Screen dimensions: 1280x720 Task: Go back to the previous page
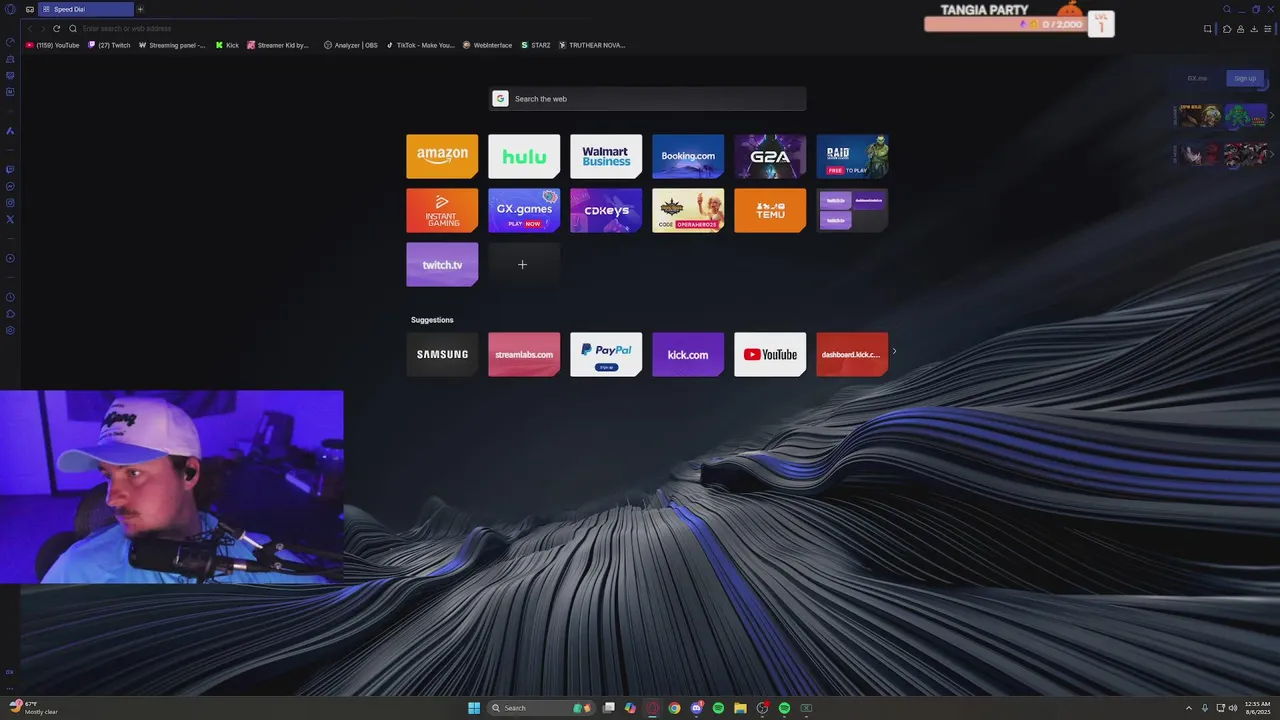point(30,29)
